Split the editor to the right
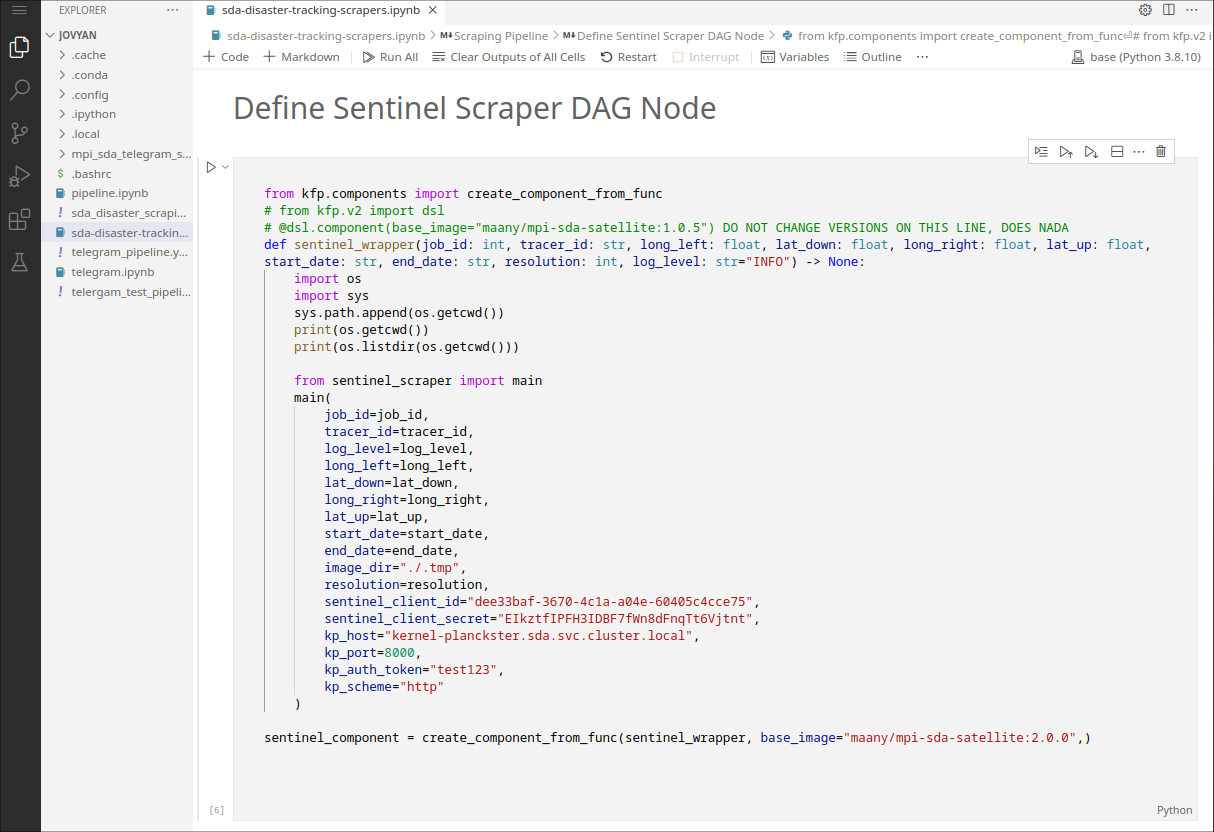This screenshot has width=1214, height=832. (x=1169, y=10)
